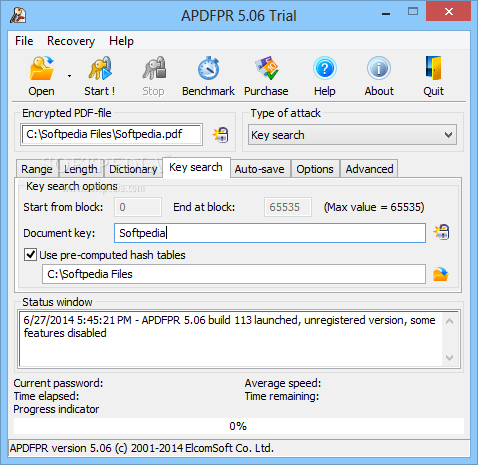Viewport: 478px width, 465px height.
Task: Click the End at block field
Action: pyautogui.click(x=288, y=207)
